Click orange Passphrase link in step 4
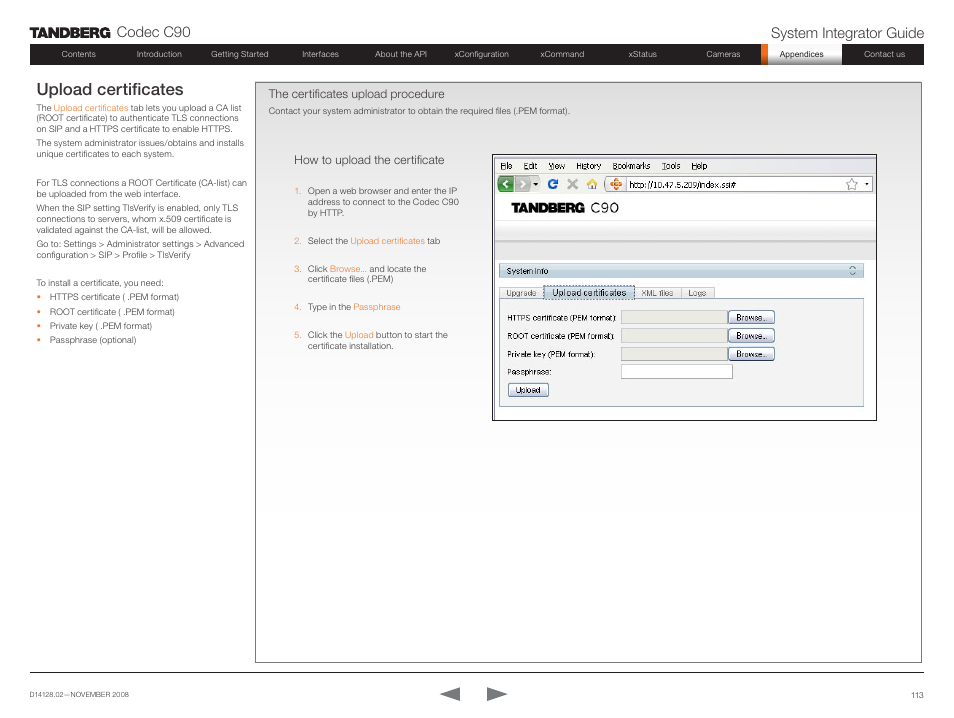The width and height of the screenshot is (954, 718). tap(377, 307)
